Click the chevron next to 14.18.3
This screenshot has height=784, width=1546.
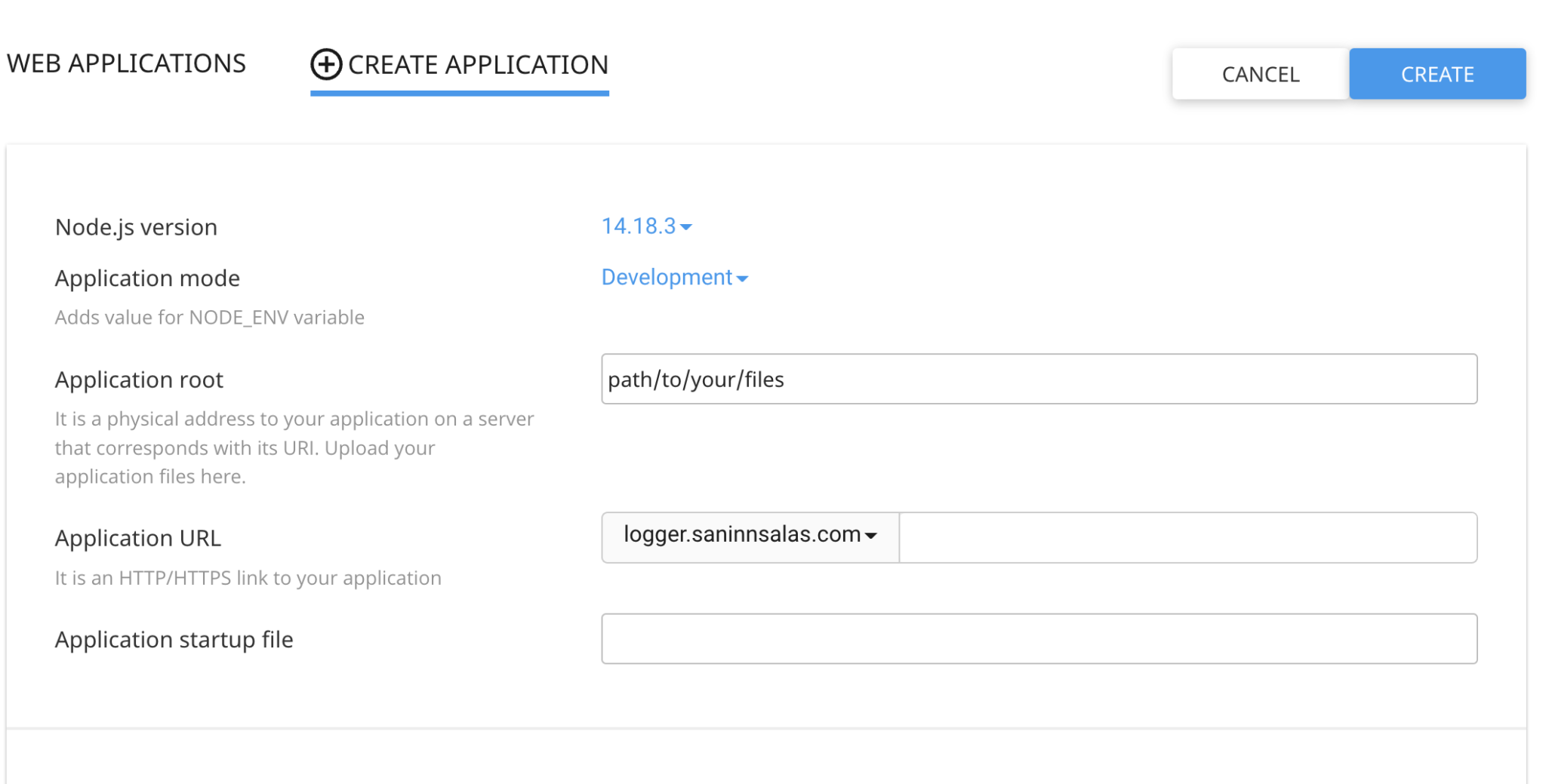pyautogui.click(x=687, y=227)
